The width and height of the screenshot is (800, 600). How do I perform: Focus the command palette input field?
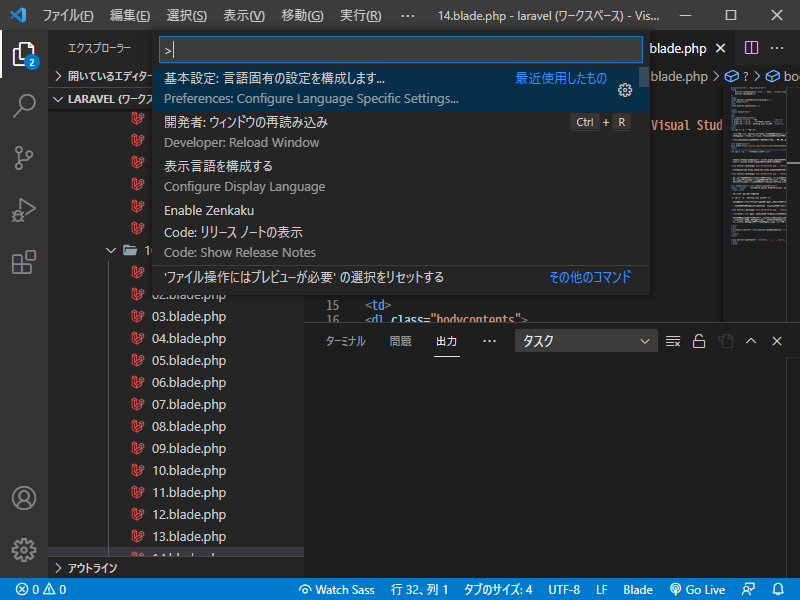pos(401,50)
